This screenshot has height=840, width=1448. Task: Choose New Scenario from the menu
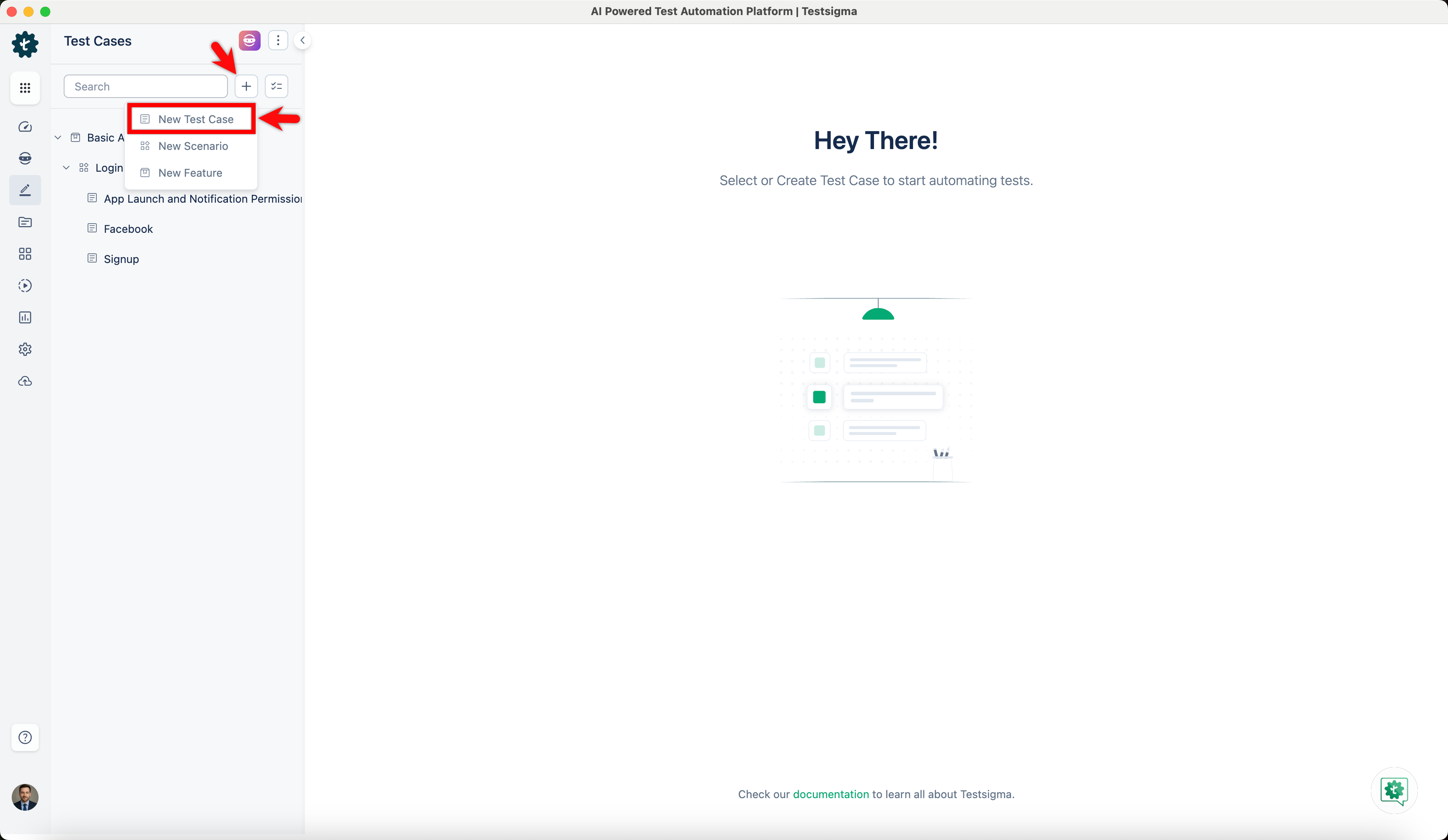pos(193,146)
